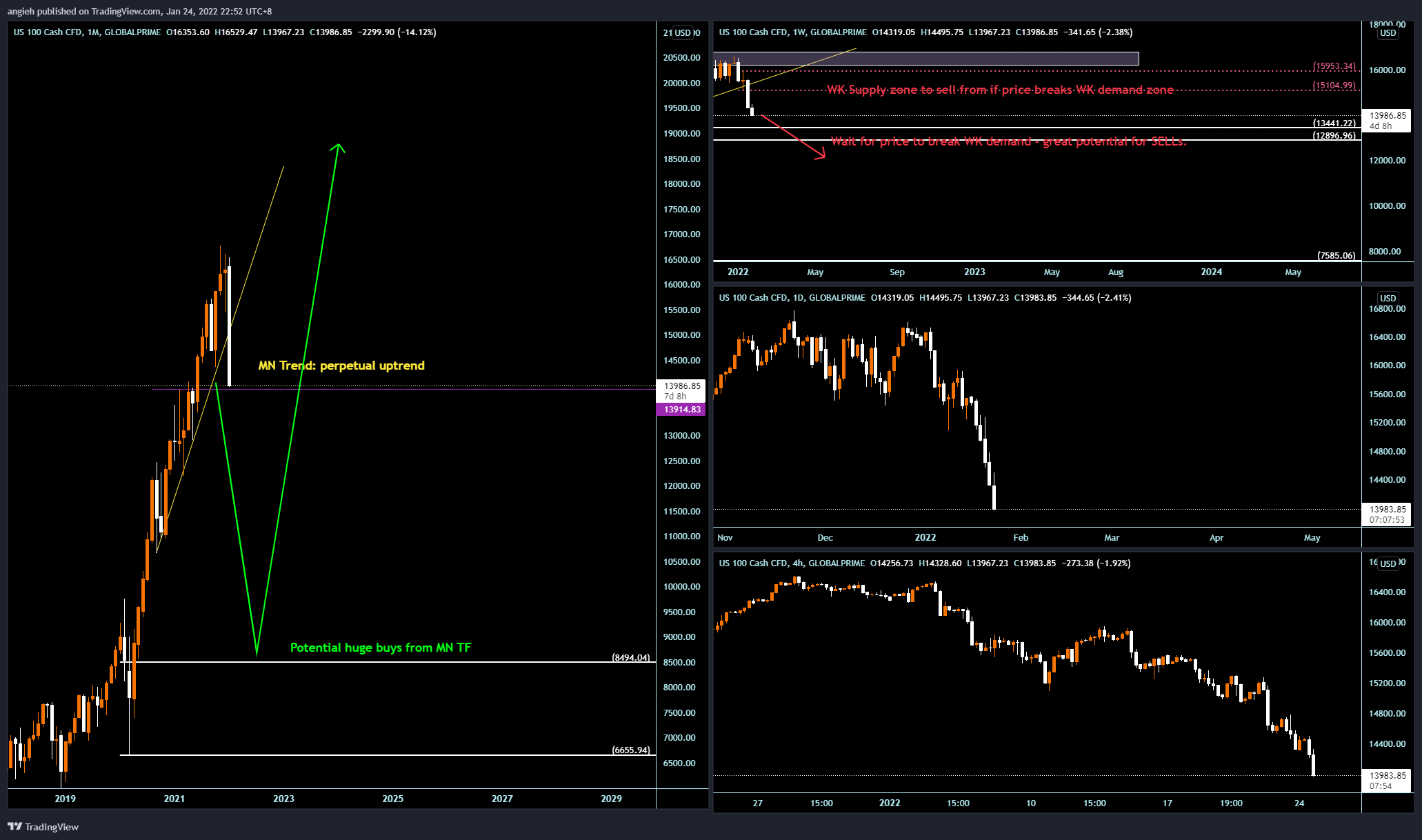Select the 'WK Supply zone to sell from' note

1000,90
